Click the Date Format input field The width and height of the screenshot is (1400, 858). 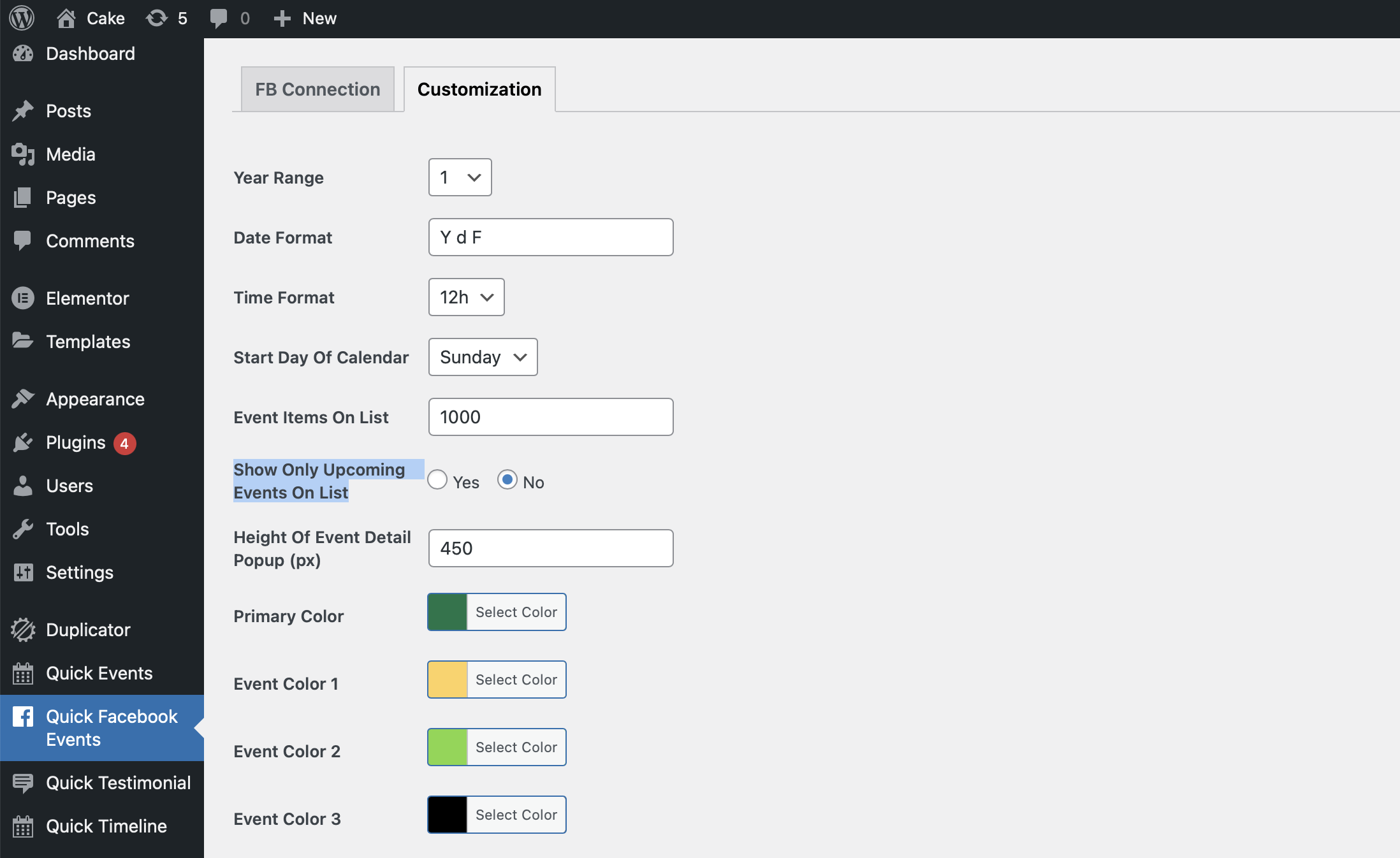551,237
